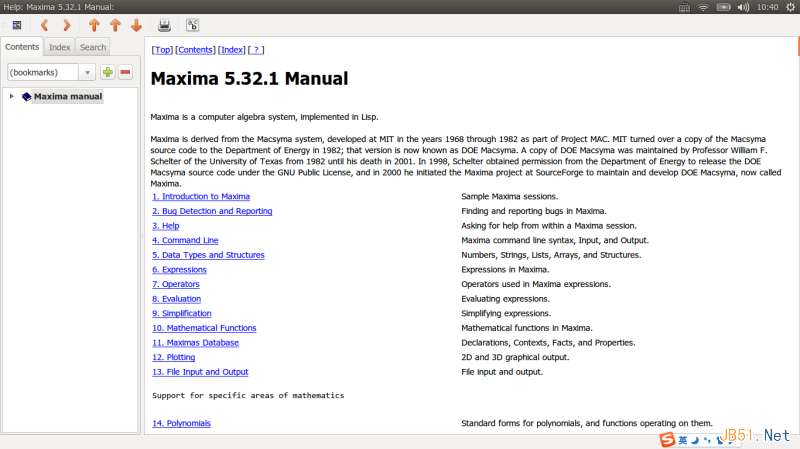Viewport: 800px width, 449px height.
Task: Click the Sogou input method S icon
Action: (x=667, y=439)
